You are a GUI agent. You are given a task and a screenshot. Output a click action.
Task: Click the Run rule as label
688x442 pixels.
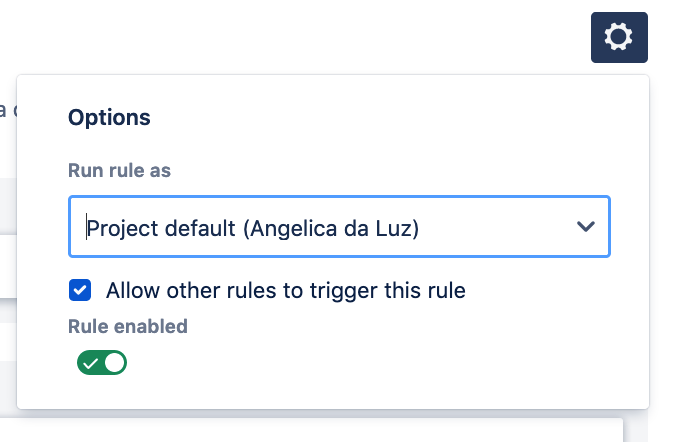(x=119, y=171)
